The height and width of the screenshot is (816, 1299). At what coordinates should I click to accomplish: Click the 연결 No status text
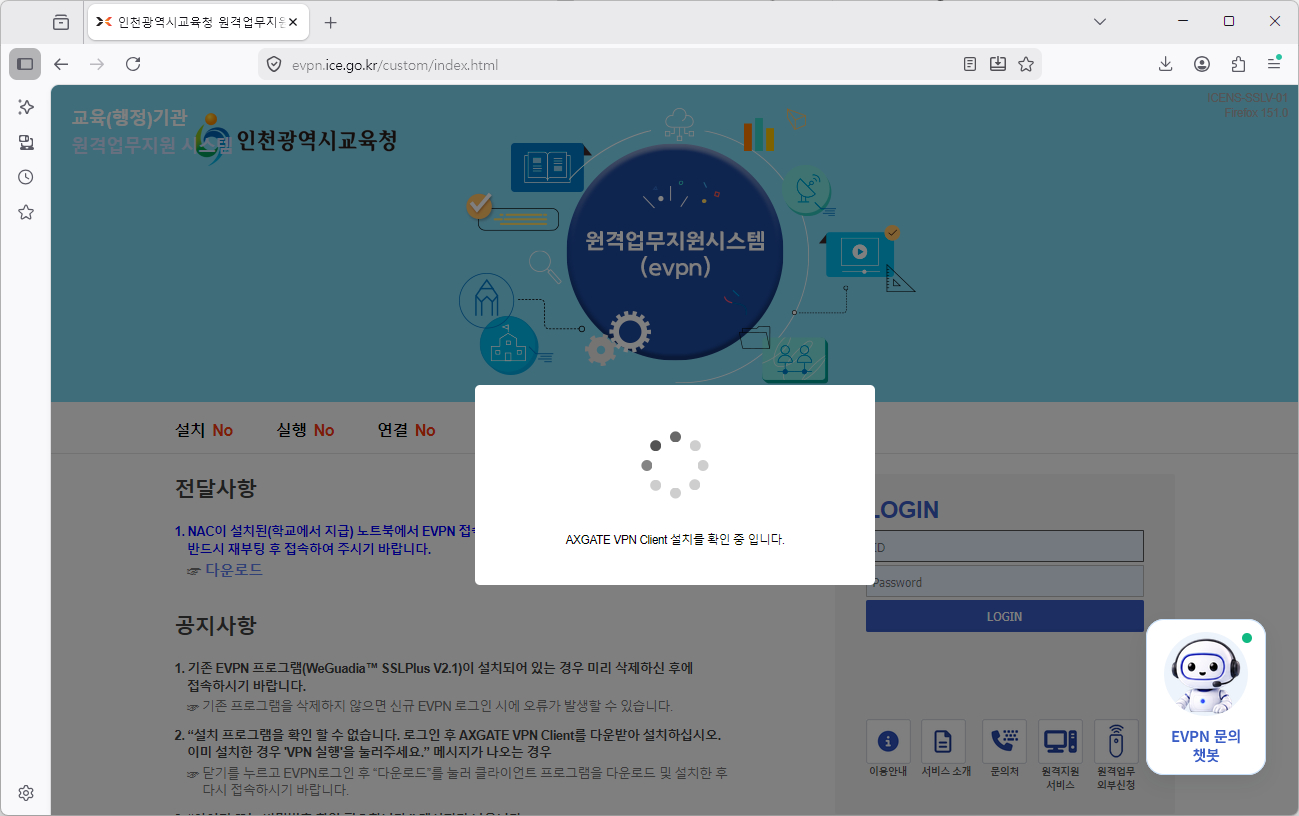[406, 430]
